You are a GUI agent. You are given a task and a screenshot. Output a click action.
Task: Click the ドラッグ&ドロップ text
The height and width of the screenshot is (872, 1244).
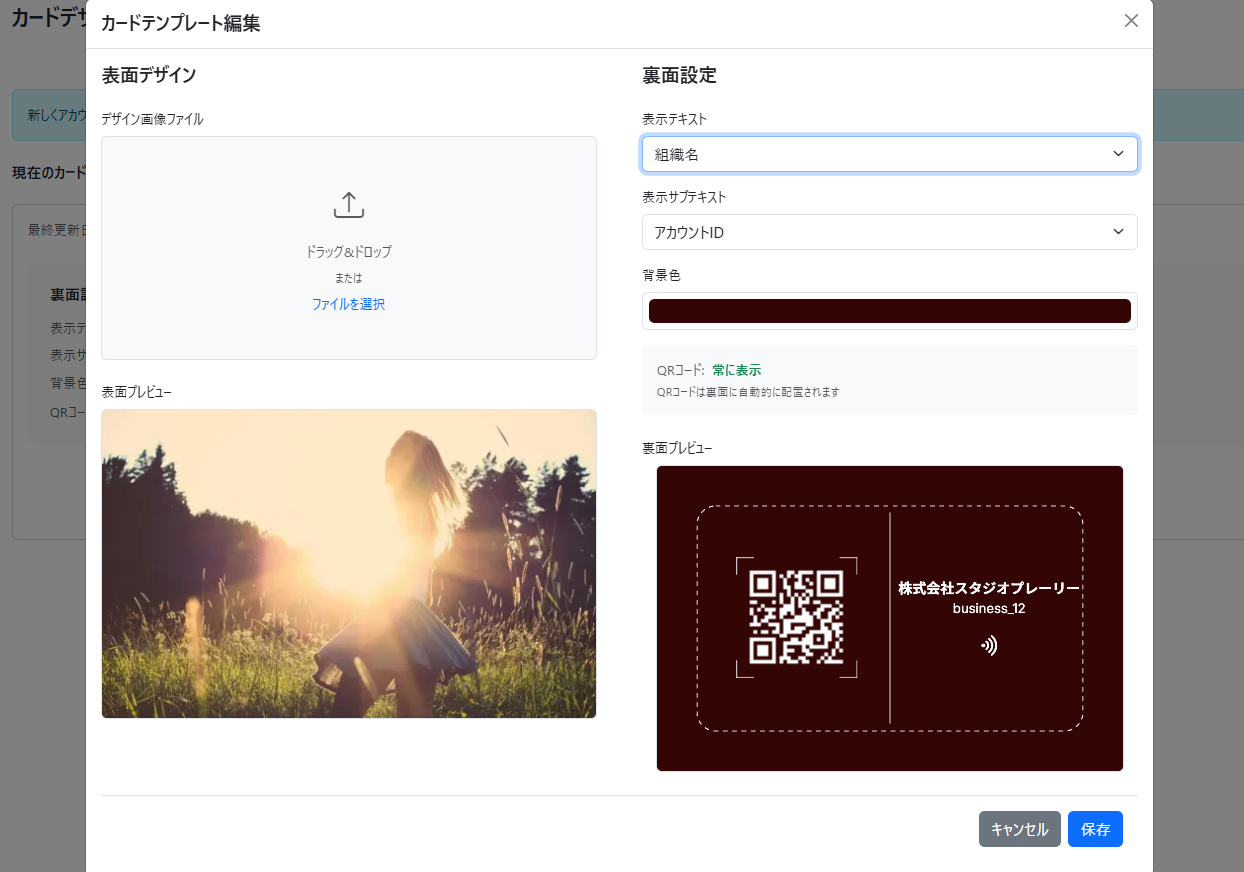tap(348, 252)
